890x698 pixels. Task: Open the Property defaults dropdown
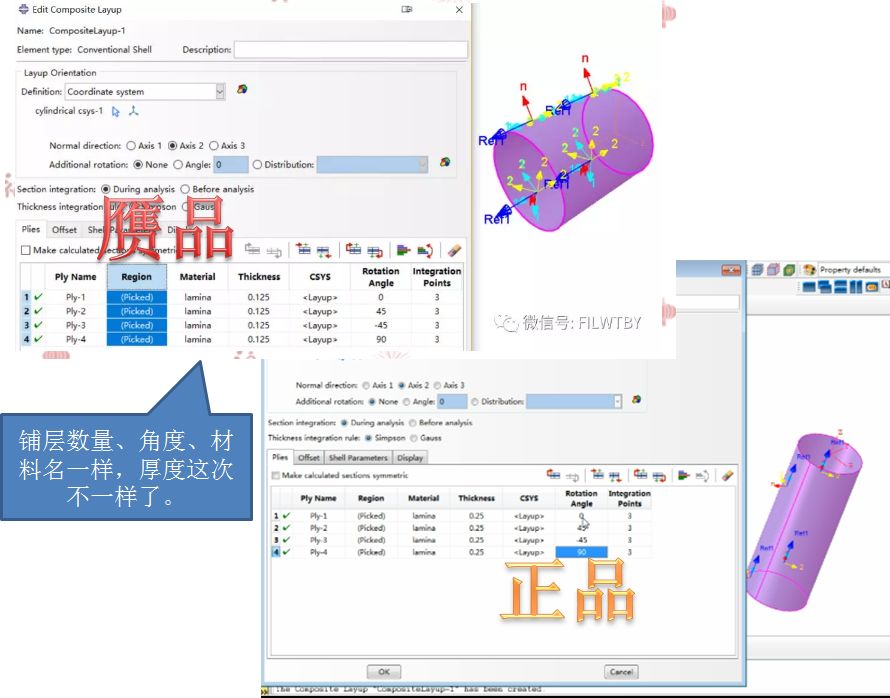(x=850, y=270)
